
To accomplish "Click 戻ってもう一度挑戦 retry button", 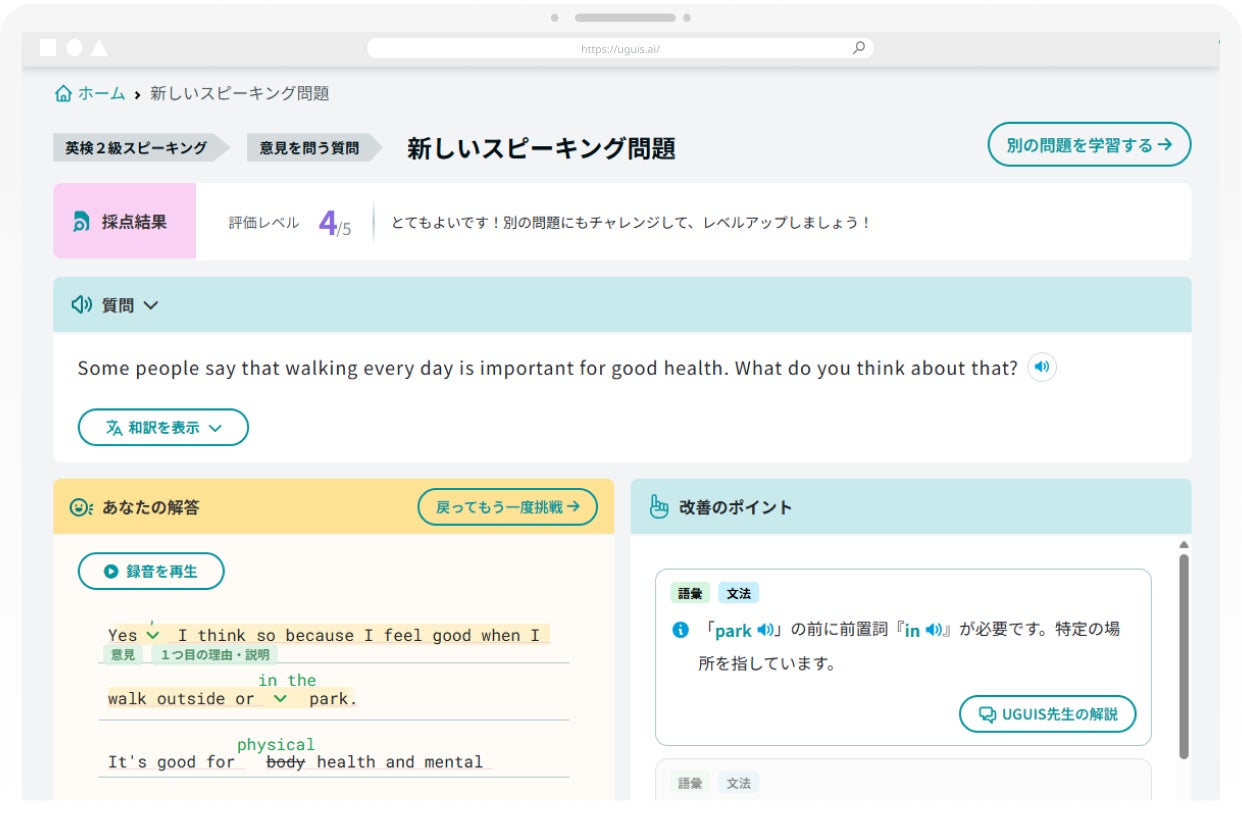I will (x=507, y=507).
